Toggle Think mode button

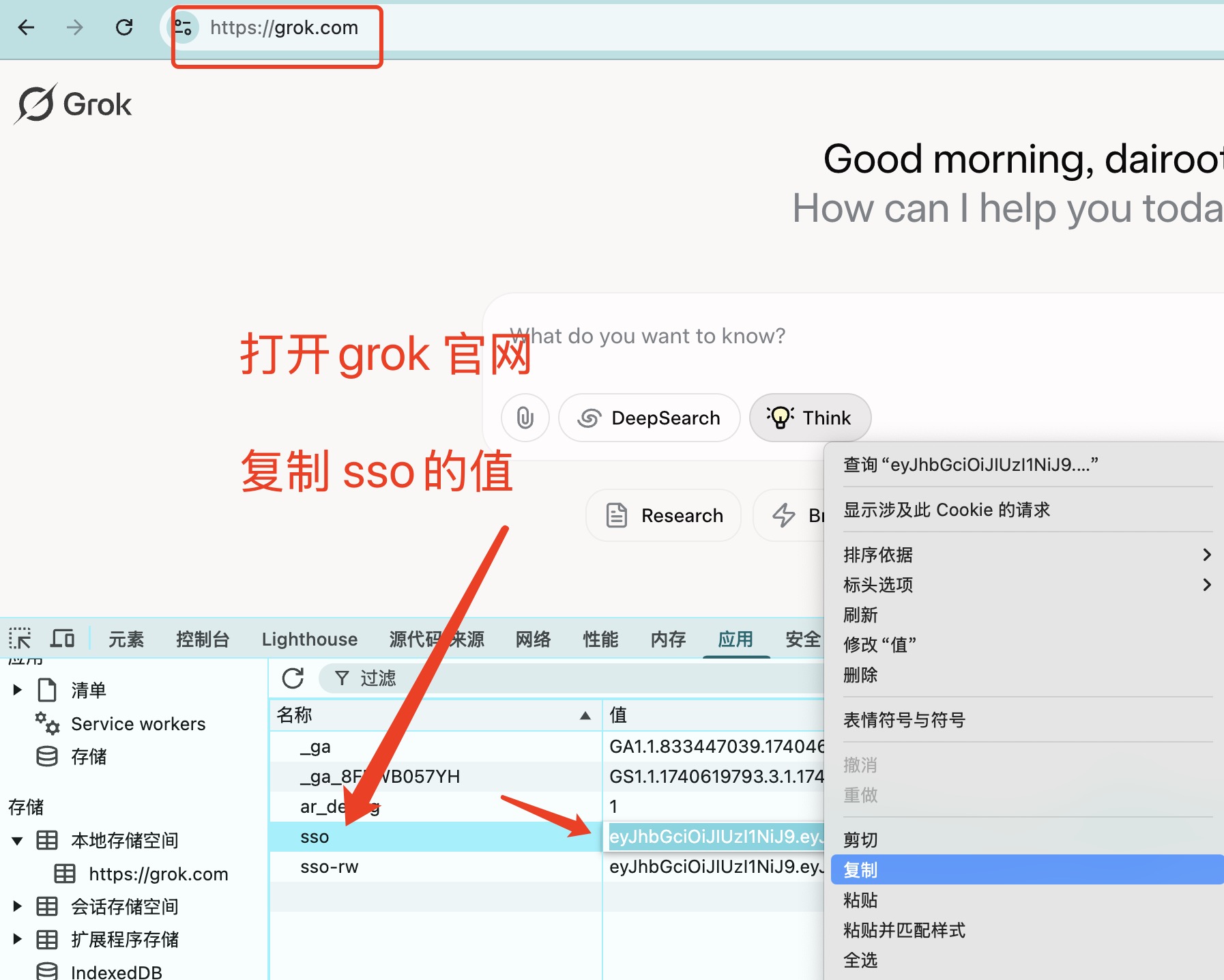pos(809,418)
